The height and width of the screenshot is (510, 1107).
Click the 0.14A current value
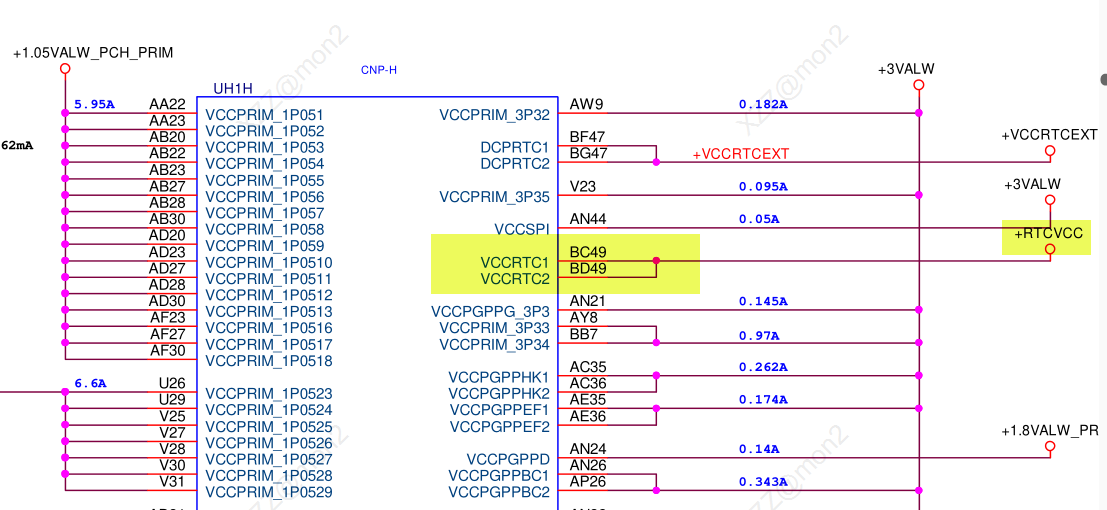coord(759,449)
